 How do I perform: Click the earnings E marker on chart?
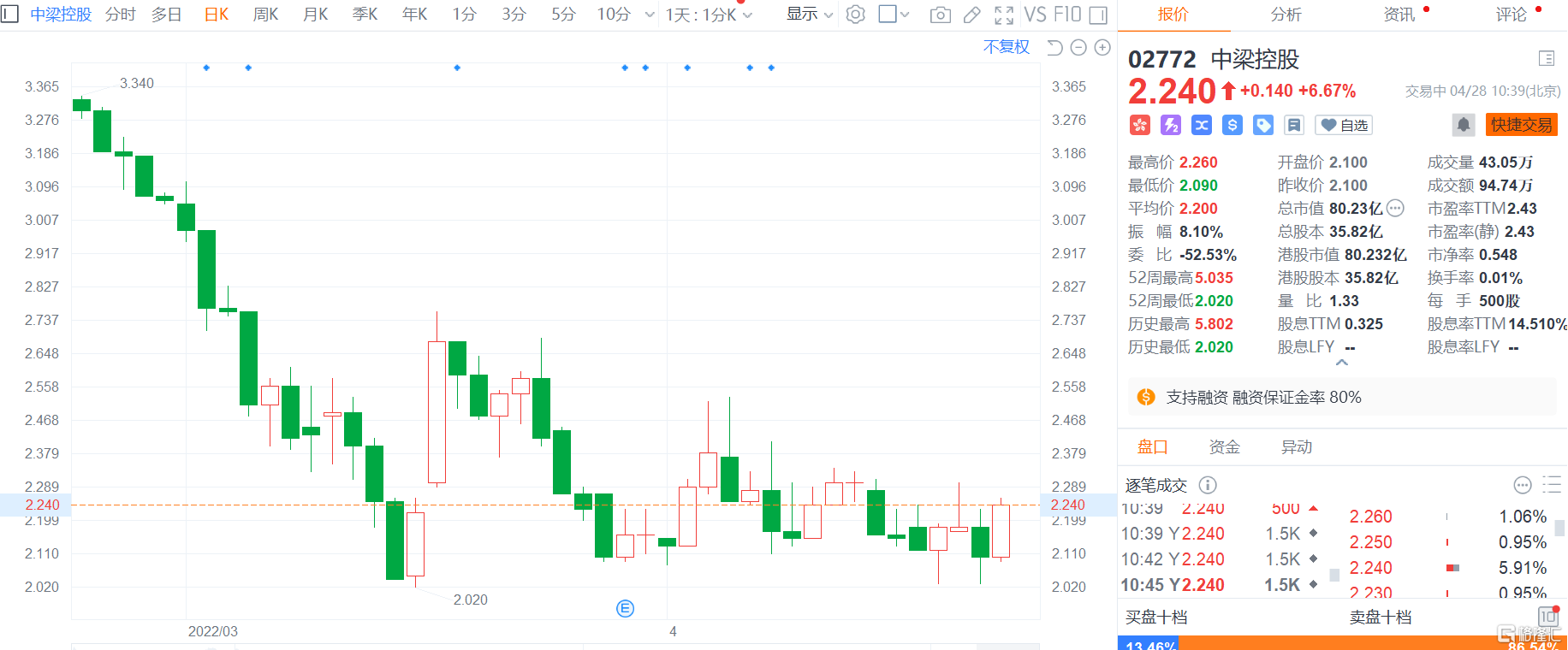pyautogui.click(x=625, y=608)
